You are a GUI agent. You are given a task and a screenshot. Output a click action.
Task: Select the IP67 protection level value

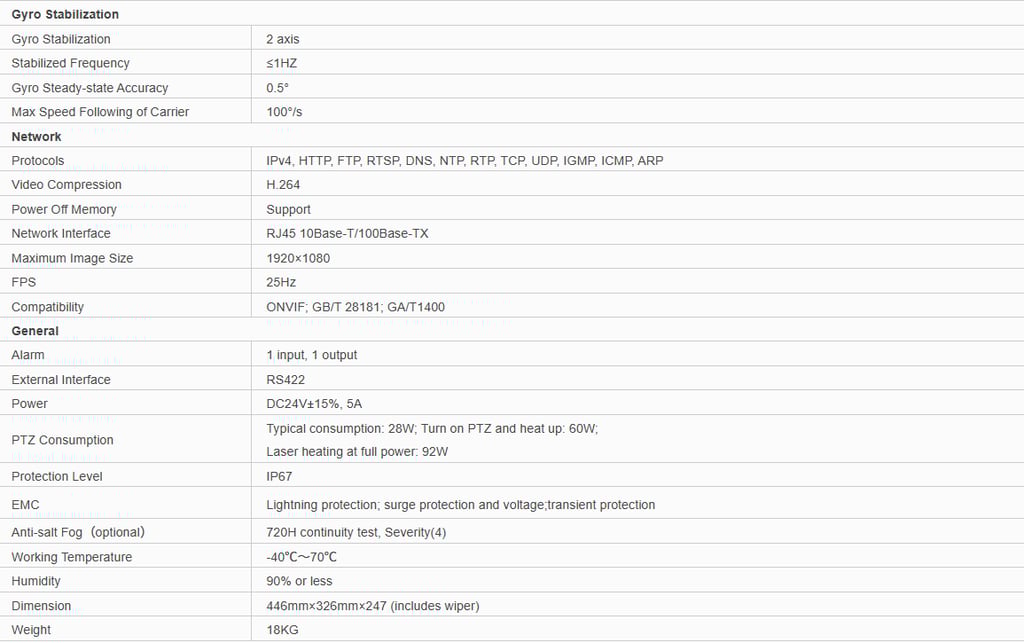279,477
